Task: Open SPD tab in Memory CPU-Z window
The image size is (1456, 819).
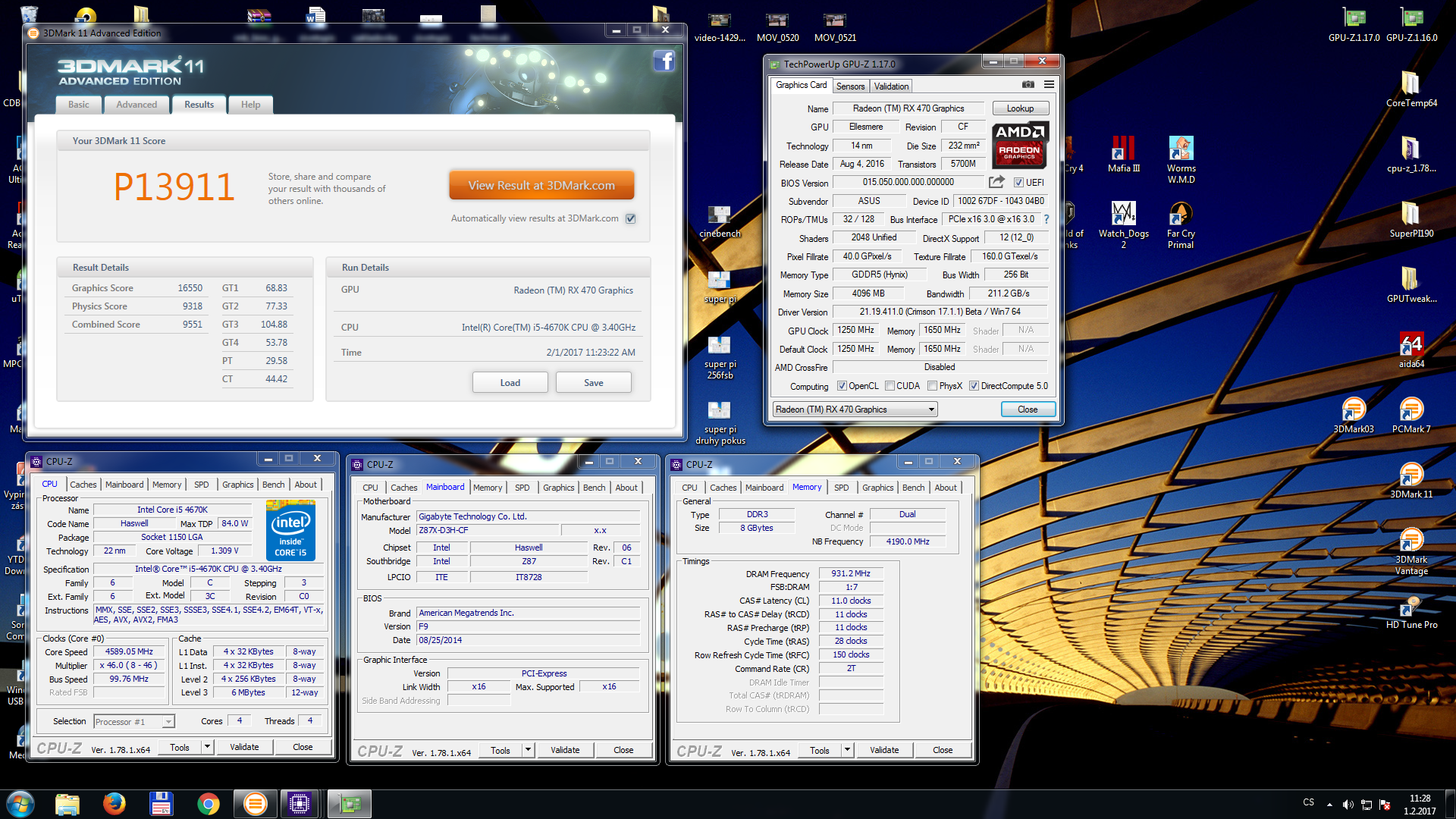Action: tap(841, 488)
